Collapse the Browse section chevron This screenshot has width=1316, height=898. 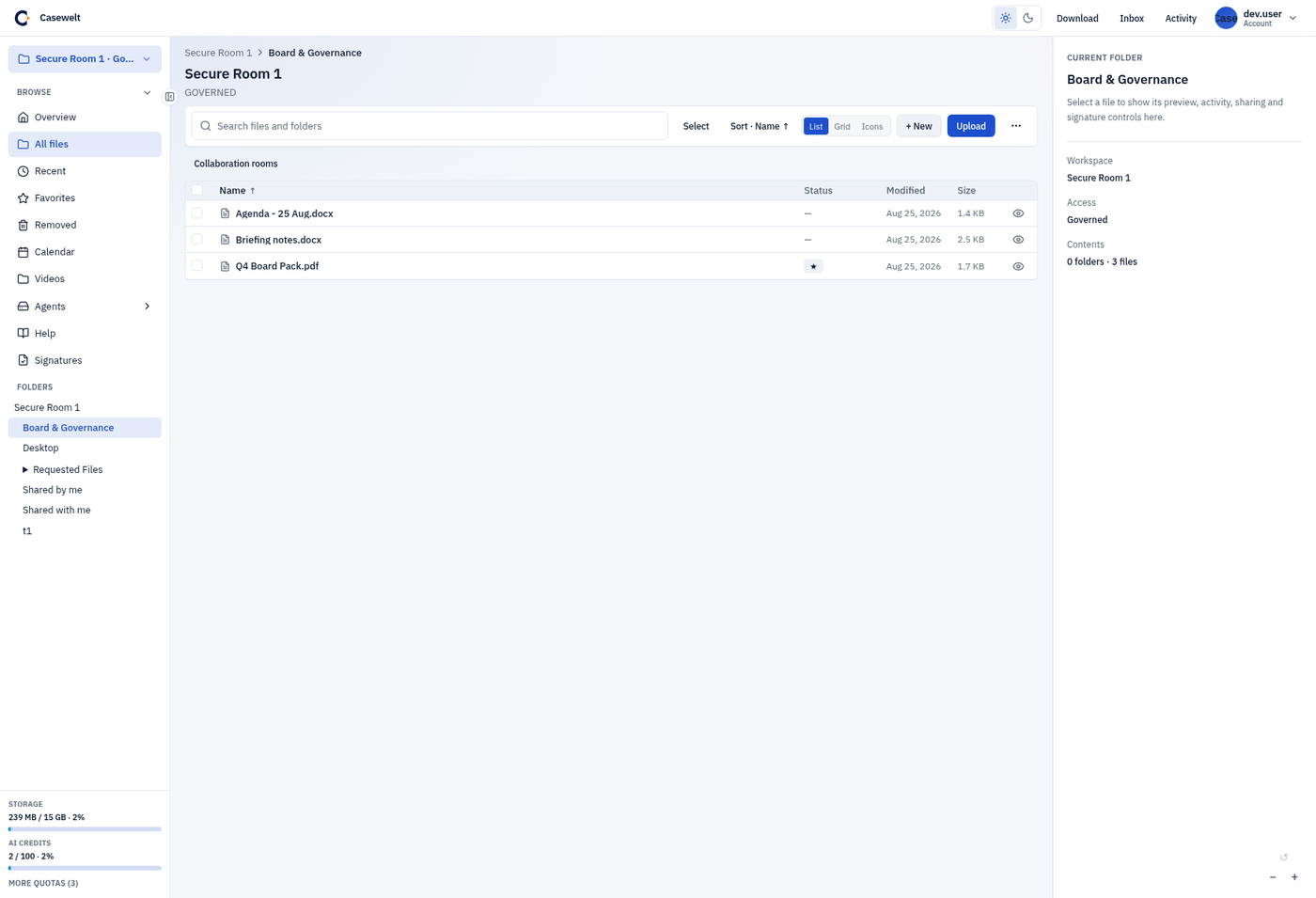click(x=147, y=92)
